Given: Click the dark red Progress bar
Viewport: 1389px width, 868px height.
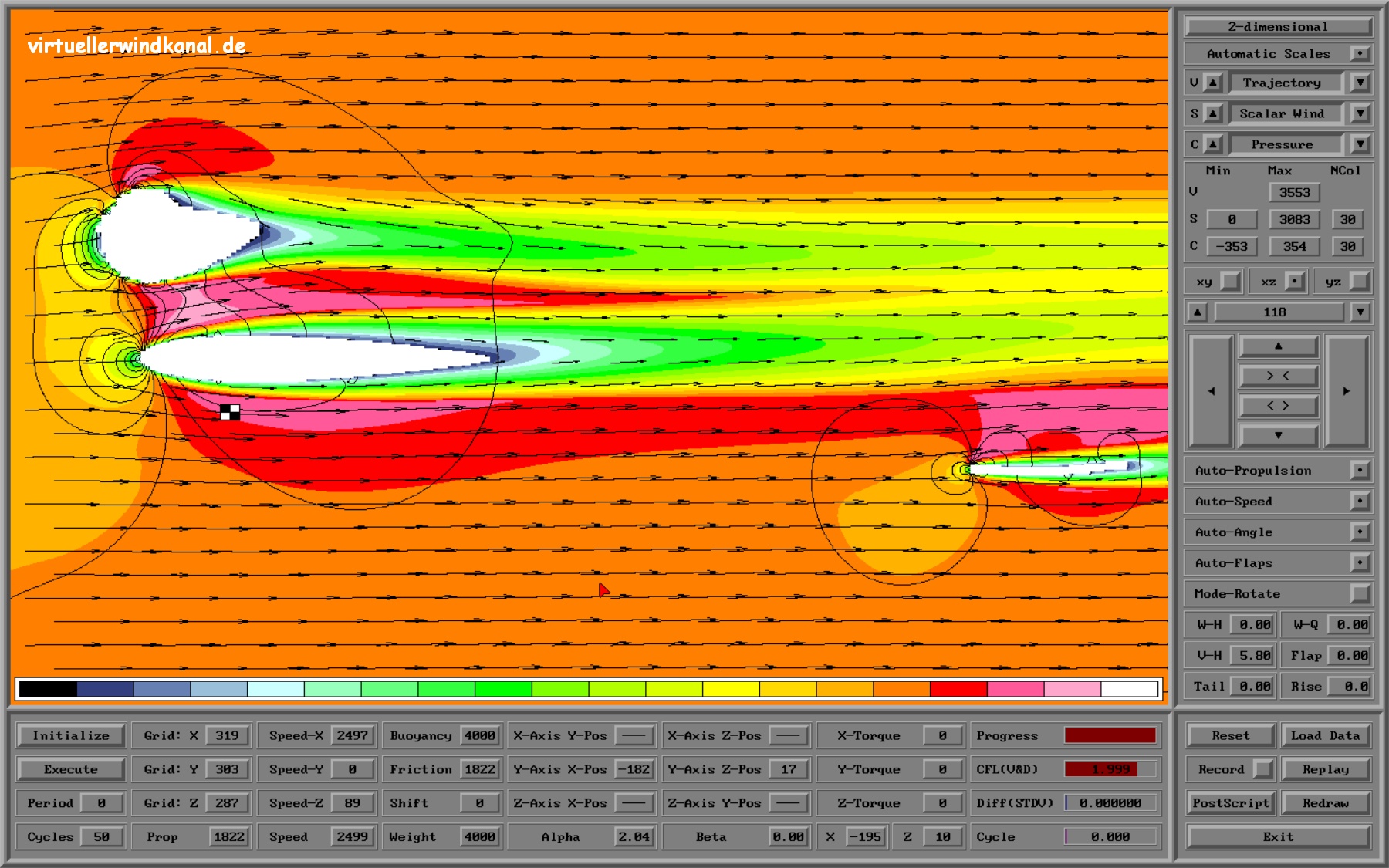Looking at the screenshot, I should 1111,735.
